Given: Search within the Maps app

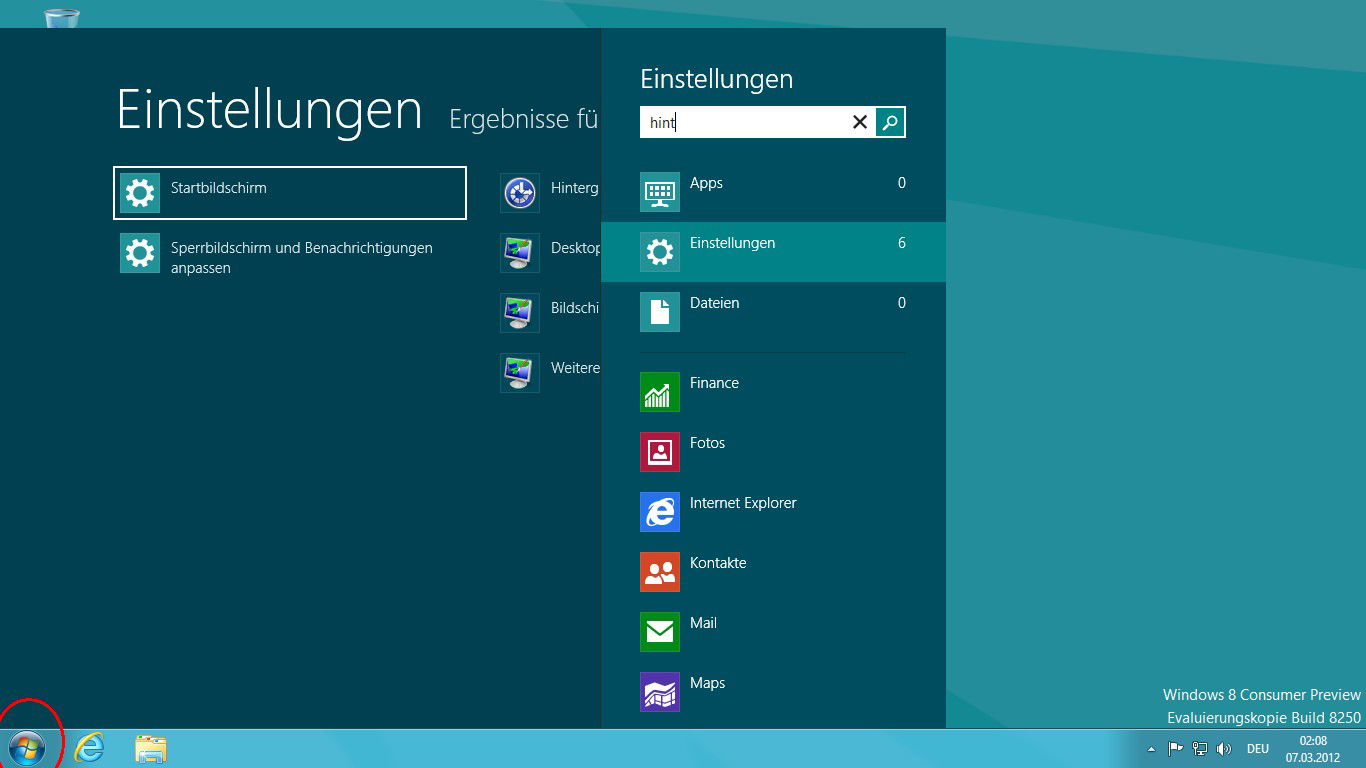Looking at the screenshot, I should click(x=773, y=692).
